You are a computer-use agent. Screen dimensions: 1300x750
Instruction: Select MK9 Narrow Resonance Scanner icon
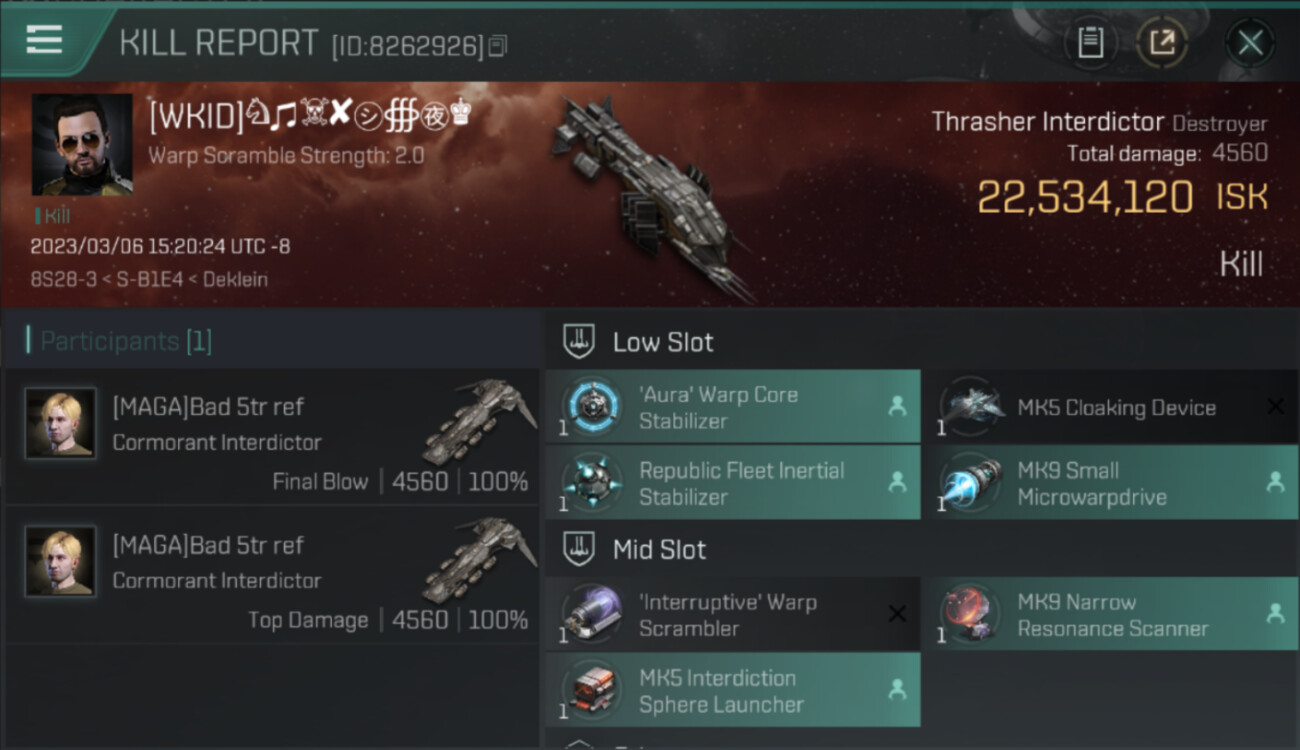coord(970,614)
